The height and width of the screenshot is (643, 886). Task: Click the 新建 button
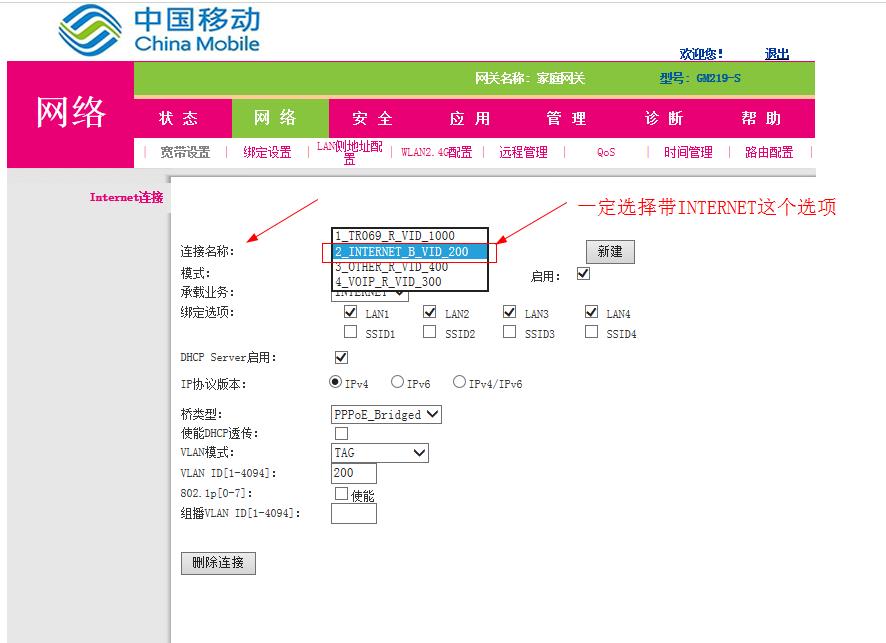(x=610, y=251)
